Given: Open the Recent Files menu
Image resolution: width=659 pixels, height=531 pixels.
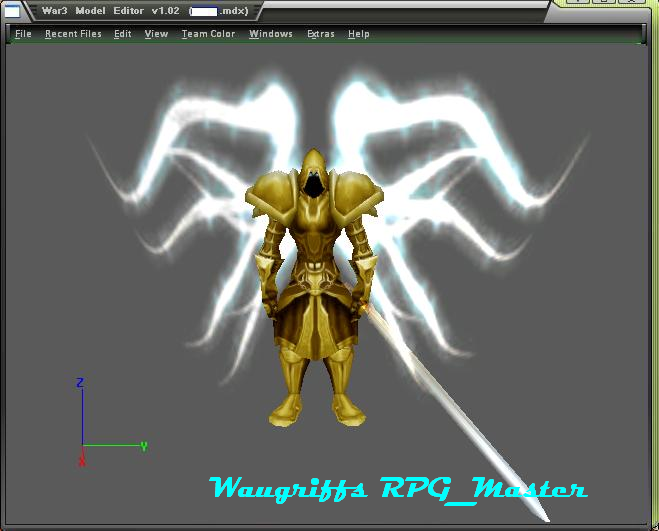Looking at the screenshot, I should (x=73, y=34).
